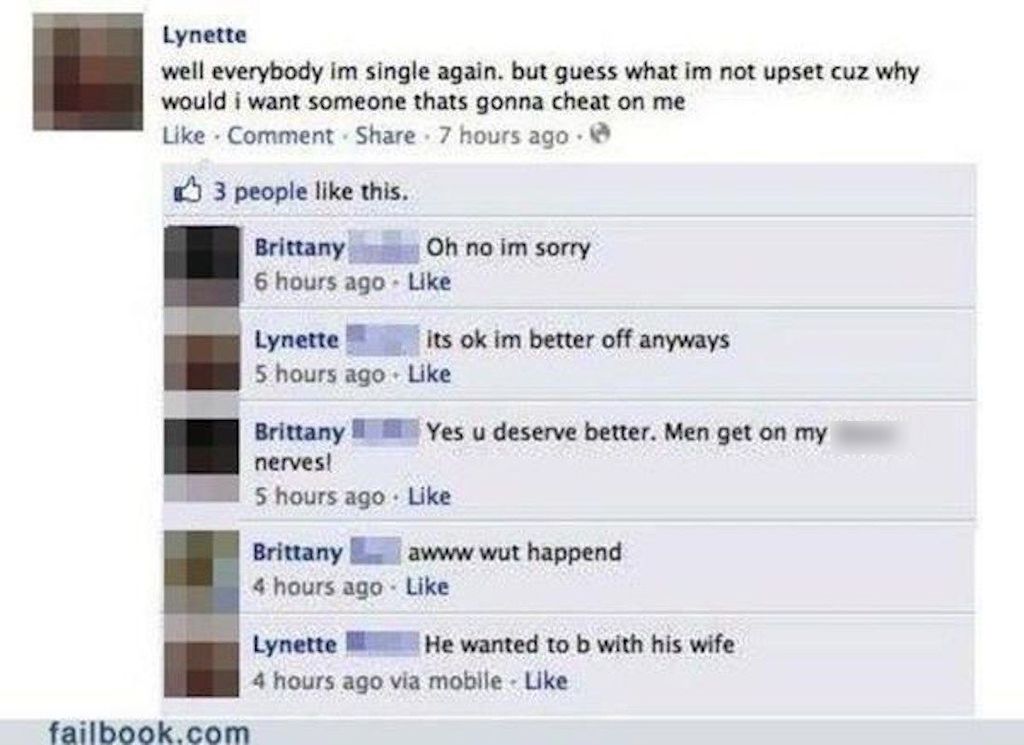Like Brittany's 'Oh no im sorry' comment

tap(429, 281)
